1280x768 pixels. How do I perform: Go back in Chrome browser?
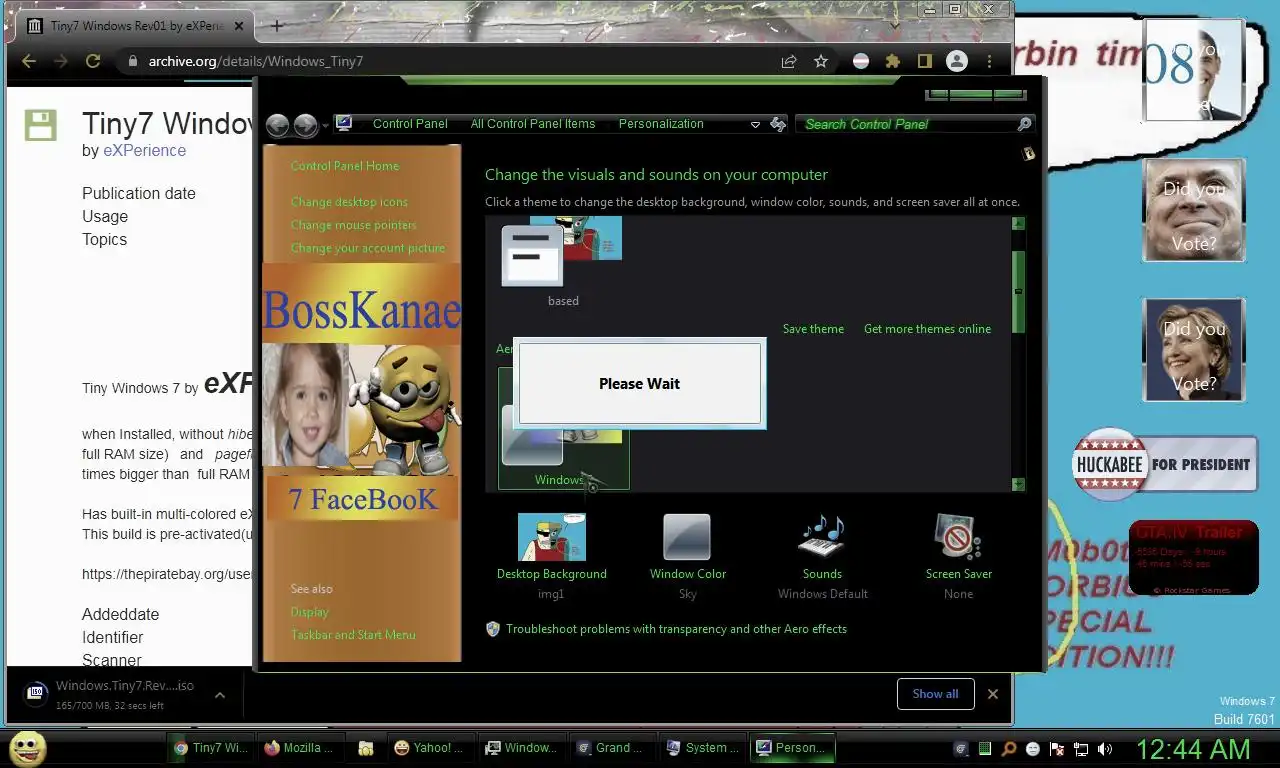[29, 61]
